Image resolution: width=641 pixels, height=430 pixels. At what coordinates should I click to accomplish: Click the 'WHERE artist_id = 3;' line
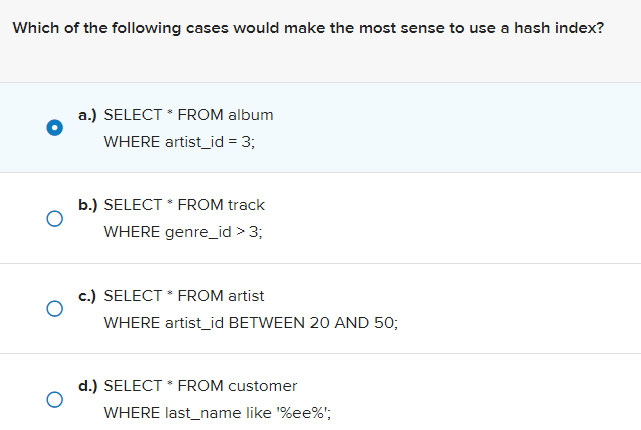179,142
